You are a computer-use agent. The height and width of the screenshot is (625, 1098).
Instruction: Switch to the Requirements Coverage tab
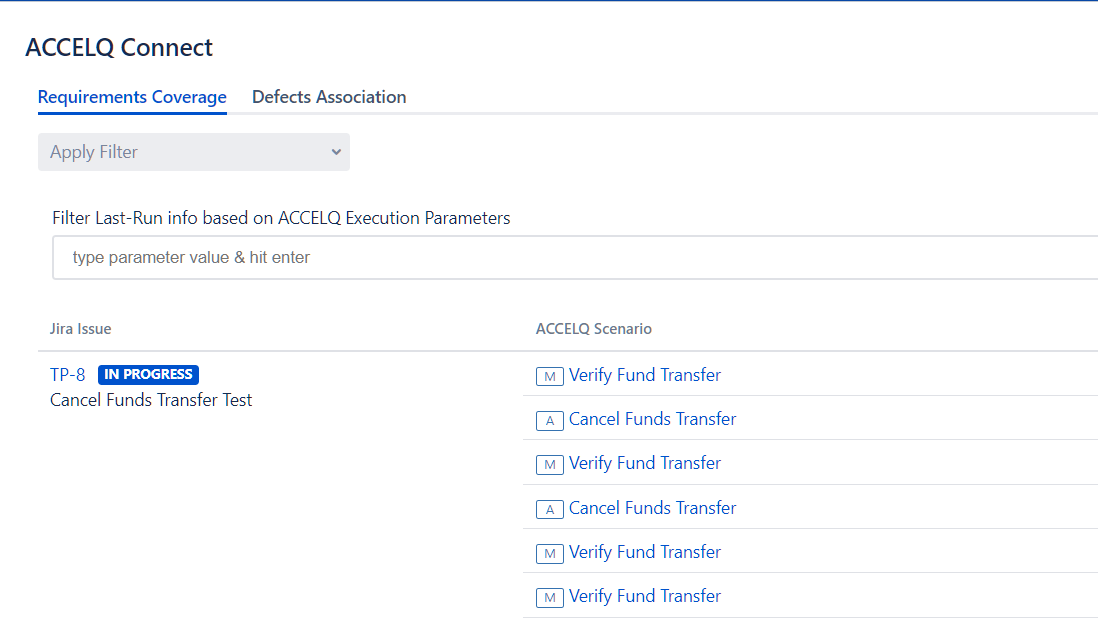pos(132,97)
